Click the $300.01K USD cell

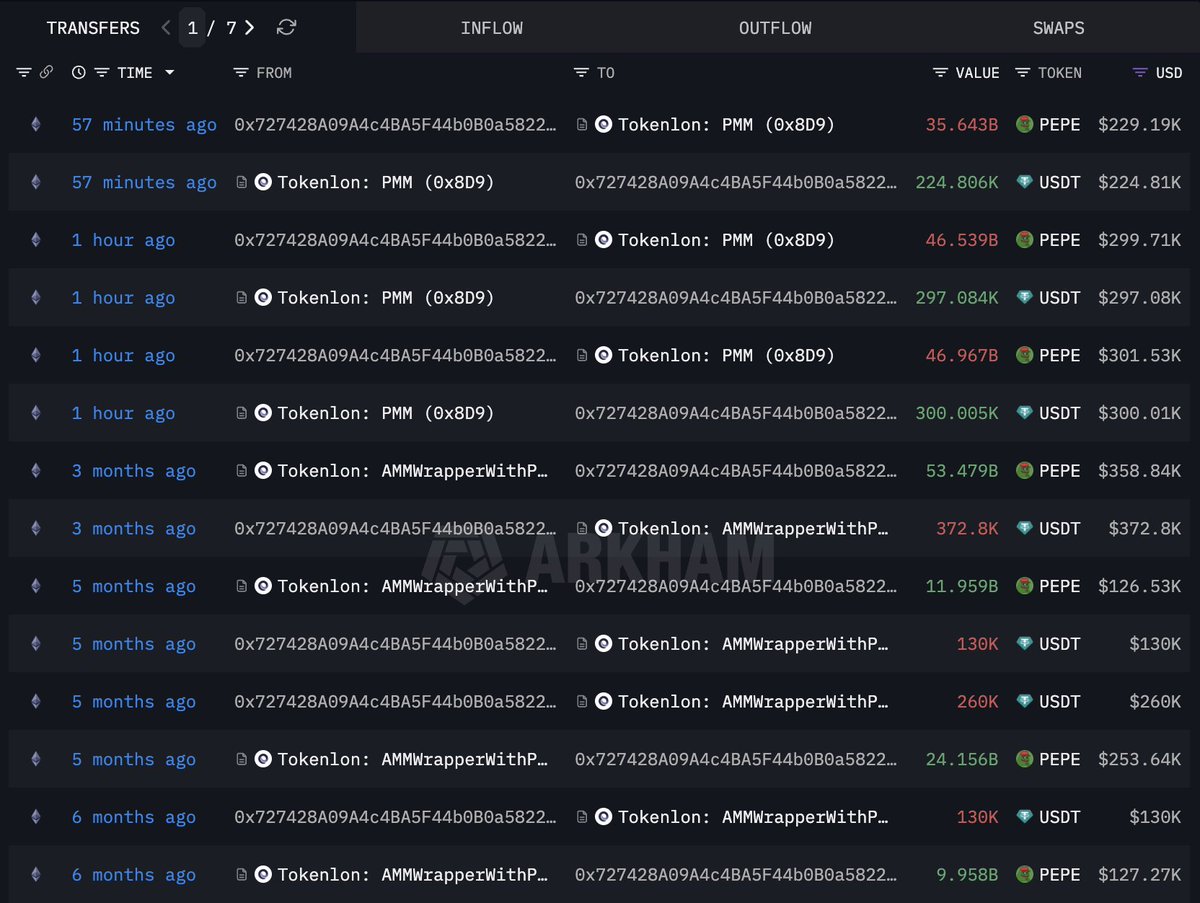[1139, 413]
